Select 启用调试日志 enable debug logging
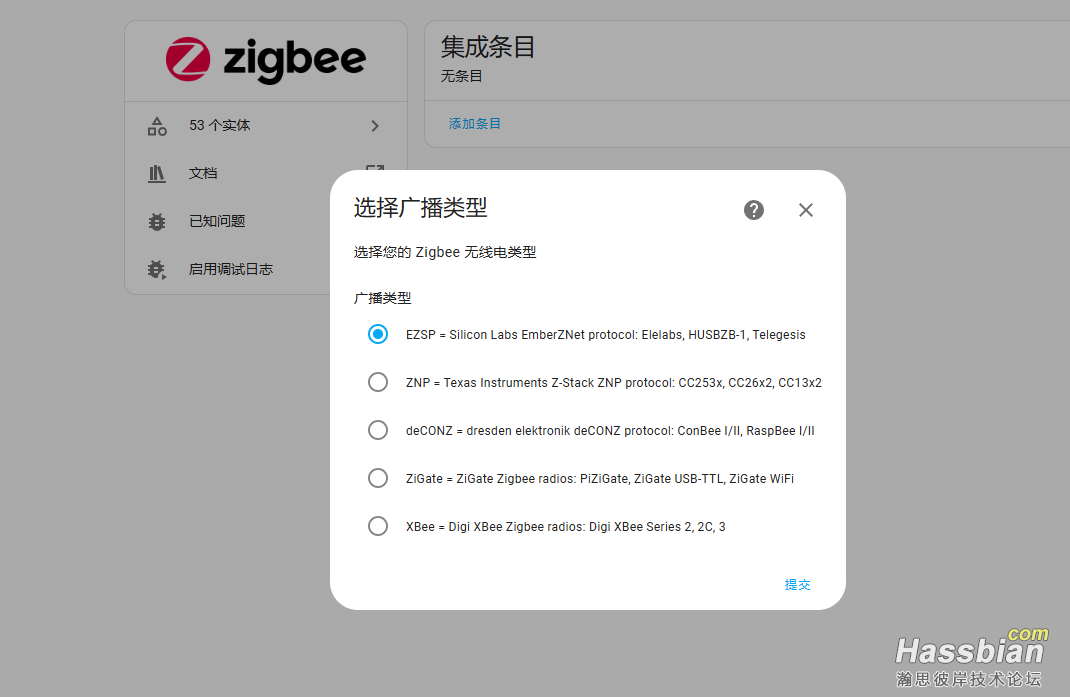This screenshot has width=1070, height=697. click(x=232, y=269)
